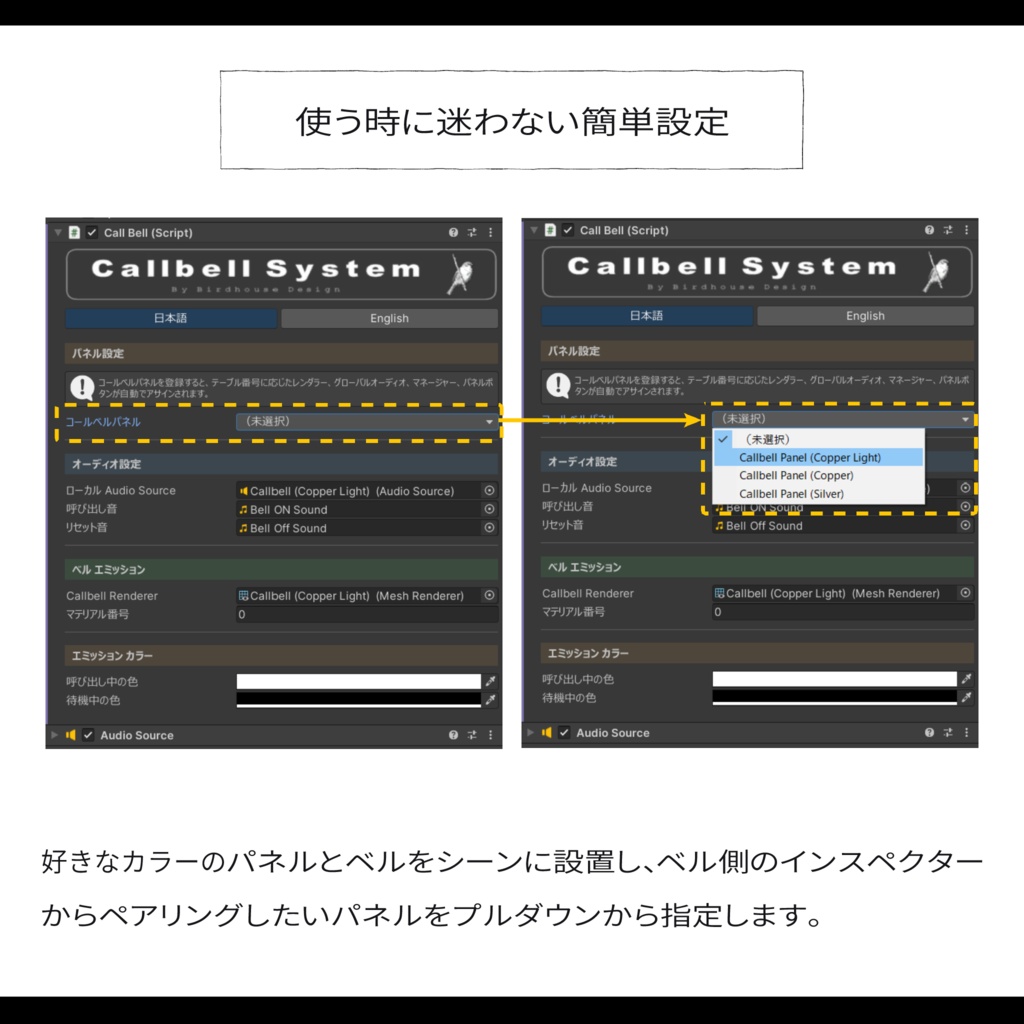The image size is (1024, 1024).
Task: Pick object for 呼び出し音 in left panel
Action: tap(490, 509)
